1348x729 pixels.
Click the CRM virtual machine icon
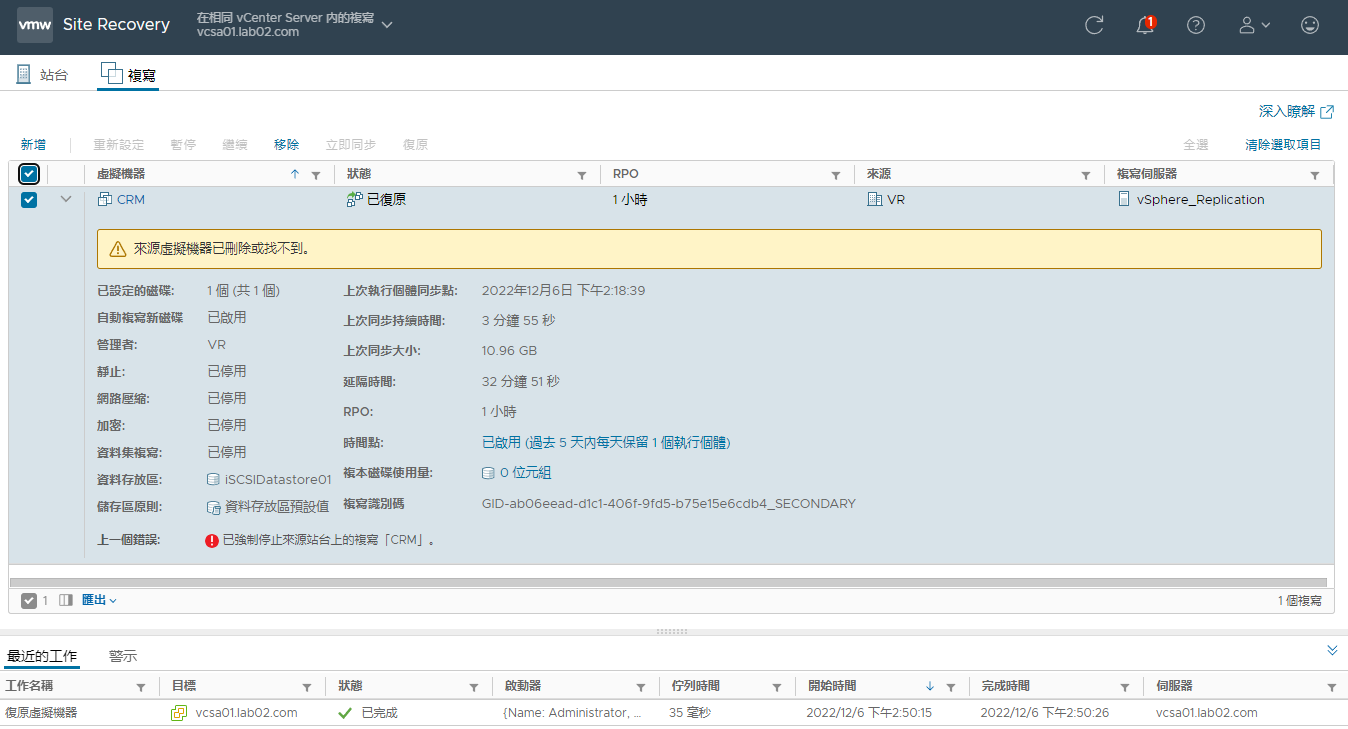click(104, 200)
